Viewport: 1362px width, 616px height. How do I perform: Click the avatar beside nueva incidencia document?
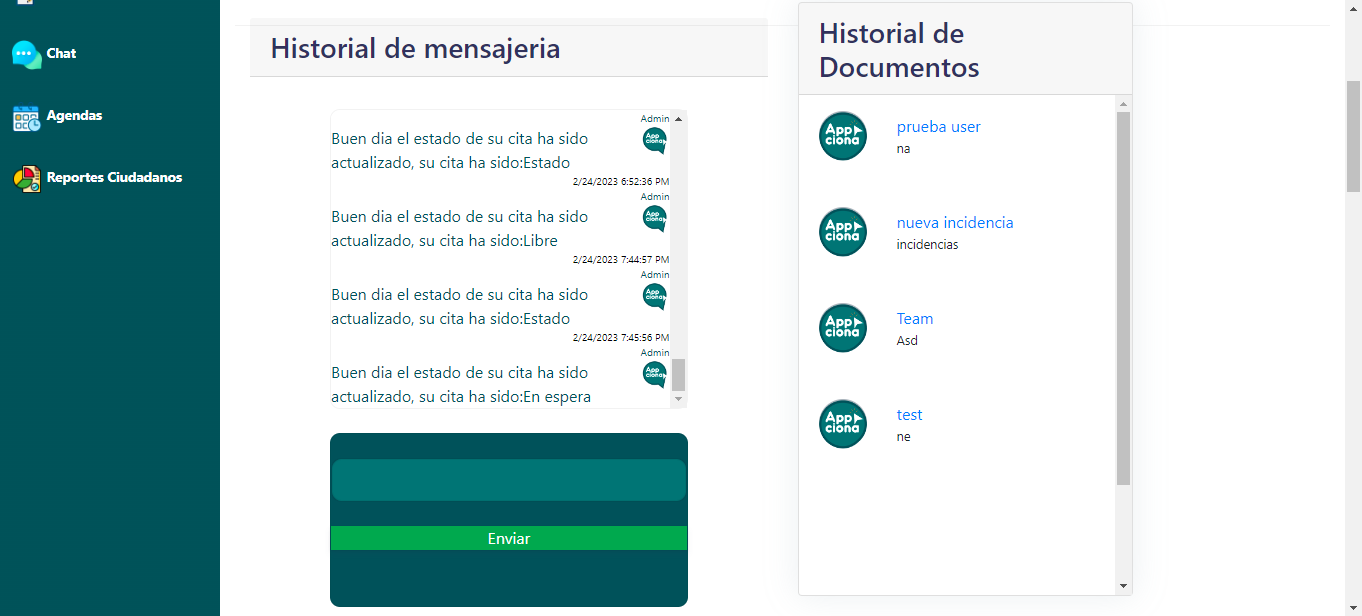(843, 232)
